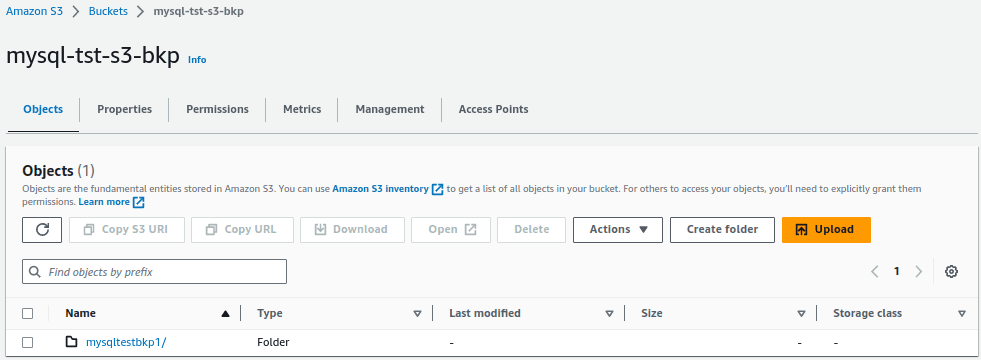
Task: Go to previous page arrow
Action: [x=875, y=272]
